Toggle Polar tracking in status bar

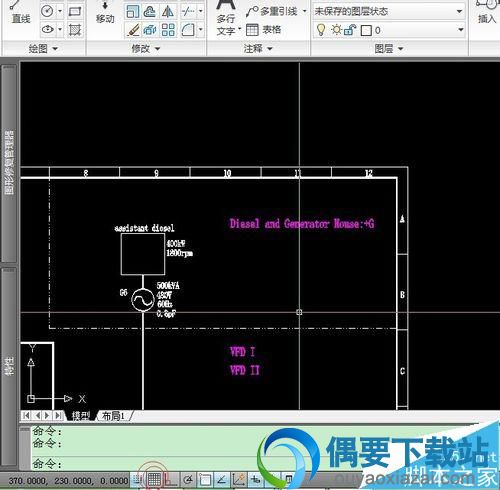click(188, 480)
